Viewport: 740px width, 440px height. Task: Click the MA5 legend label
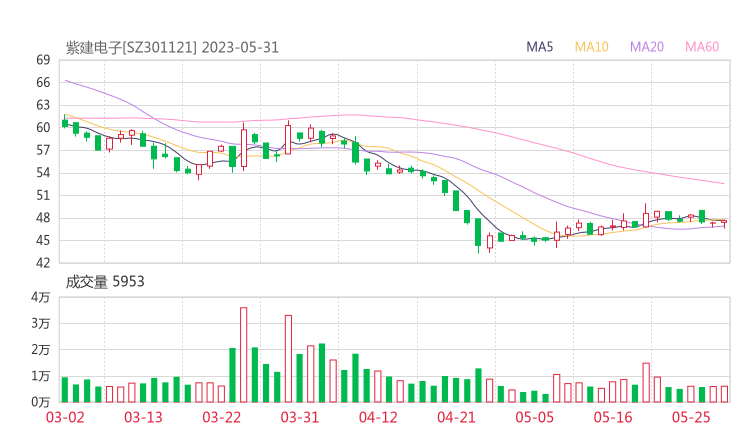539,47
